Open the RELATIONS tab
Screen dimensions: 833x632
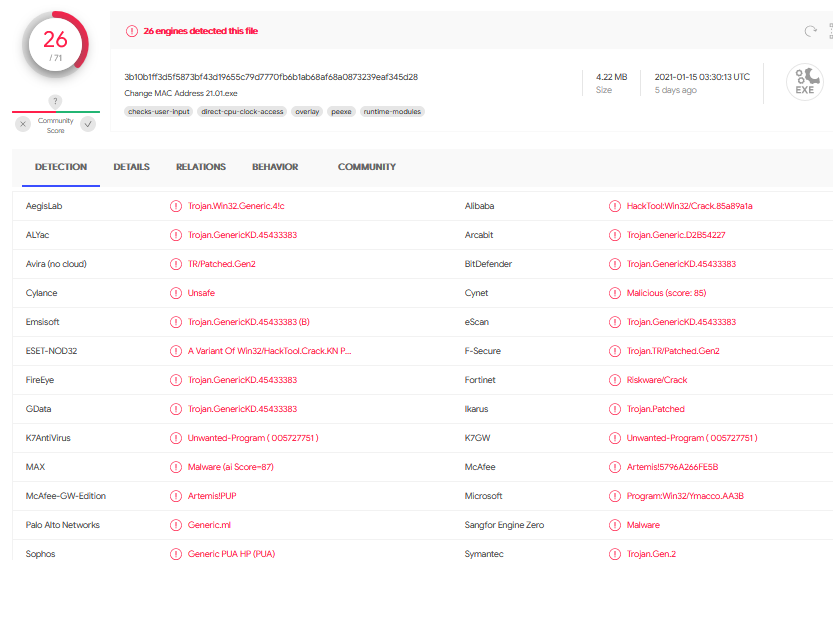click(x=201, y=167)
